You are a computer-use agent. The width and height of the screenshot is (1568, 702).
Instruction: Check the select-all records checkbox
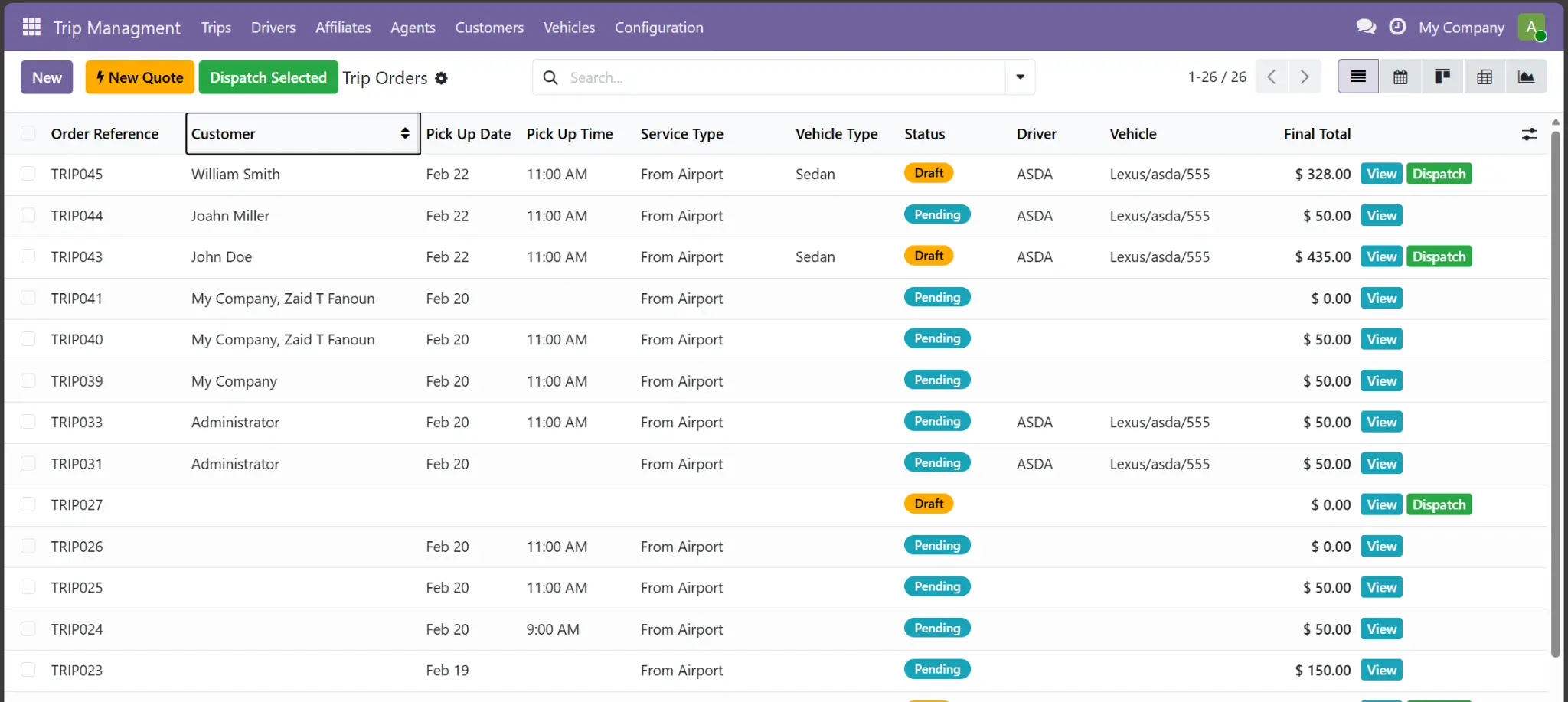coord(28,132)
